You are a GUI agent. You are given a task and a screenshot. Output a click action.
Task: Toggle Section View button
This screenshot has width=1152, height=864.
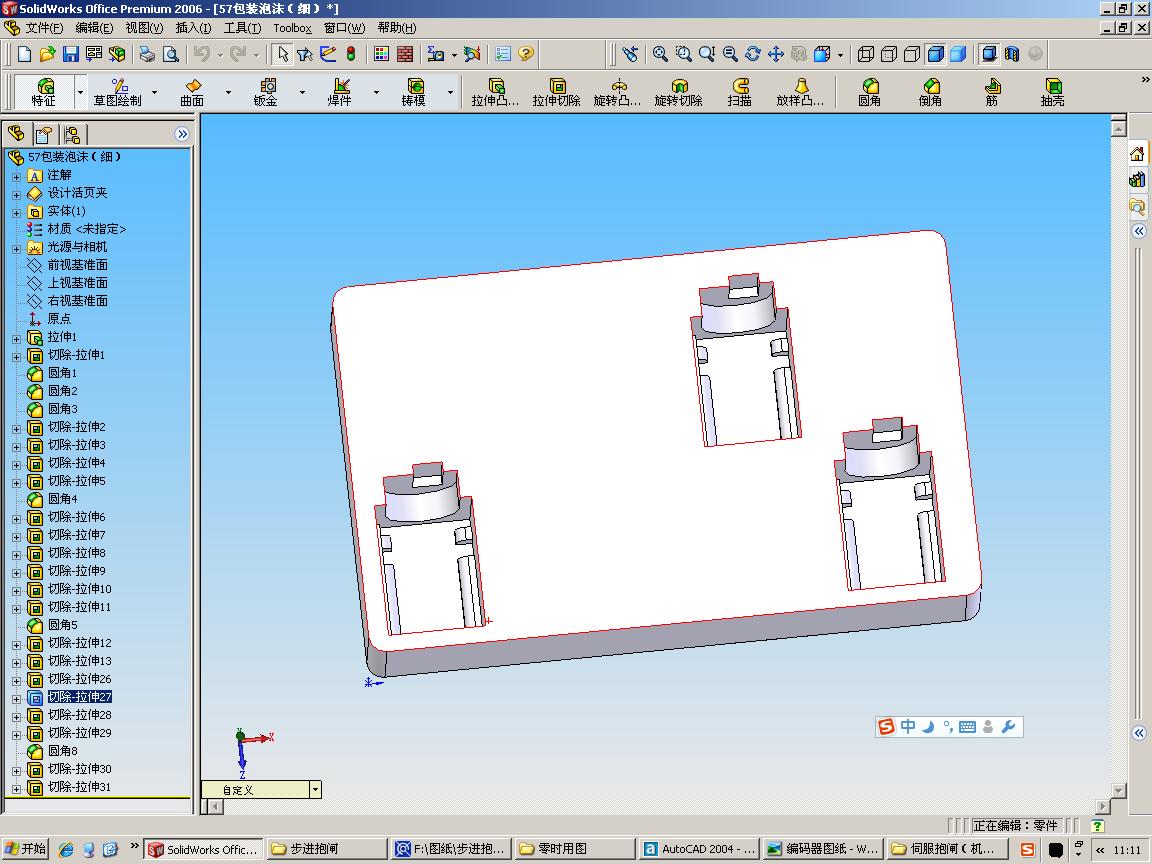click(x=1012, y=54)
